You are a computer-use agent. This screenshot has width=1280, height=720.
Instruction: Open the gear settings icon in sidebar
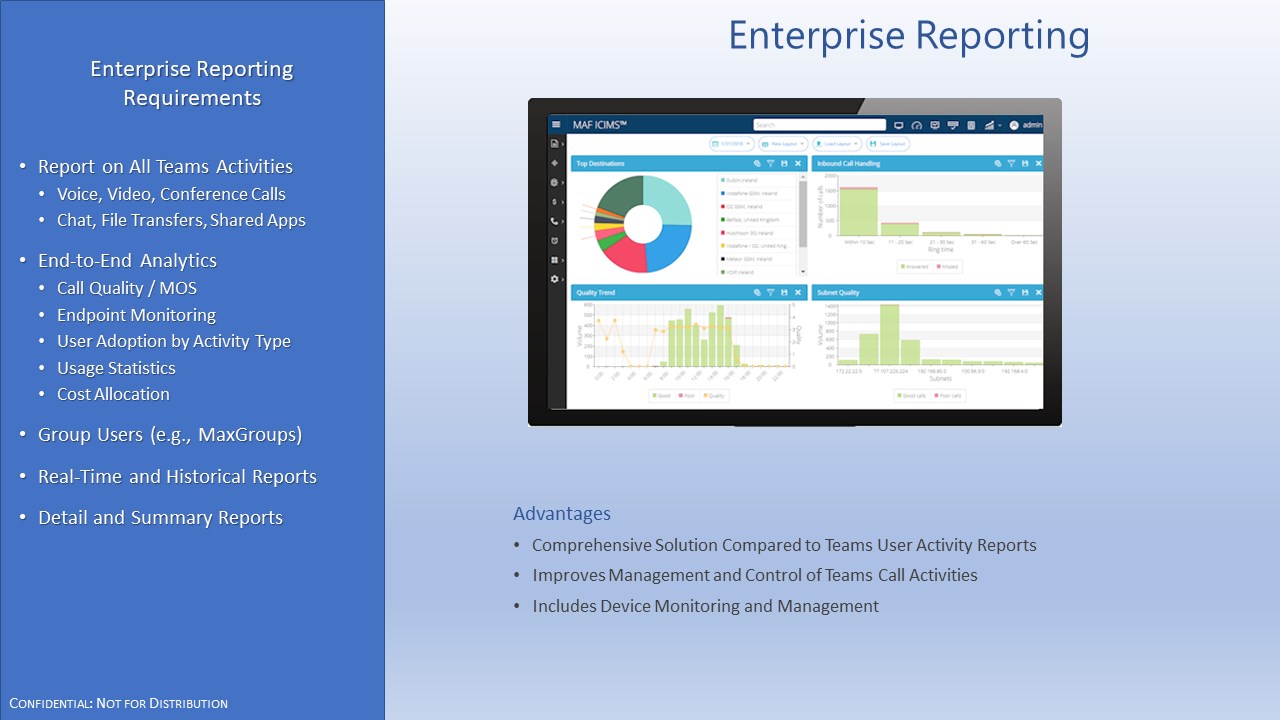(554, 279)
